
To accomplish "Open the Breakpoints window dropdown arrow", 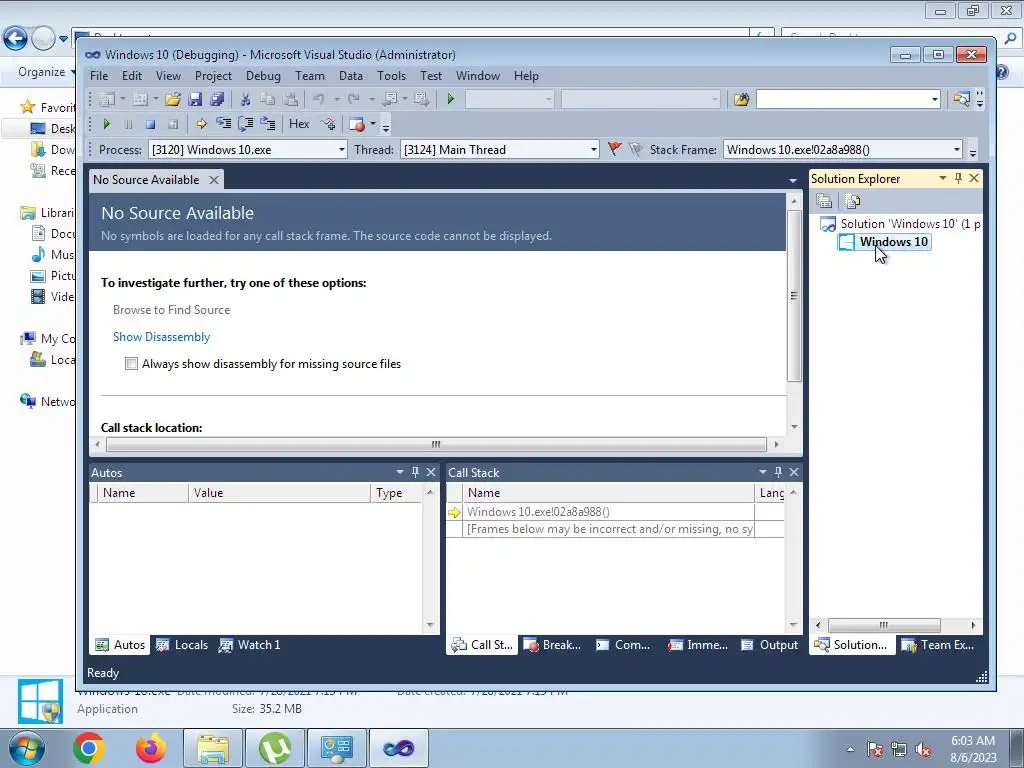I will pyautogui.click(x=373, y=123).
